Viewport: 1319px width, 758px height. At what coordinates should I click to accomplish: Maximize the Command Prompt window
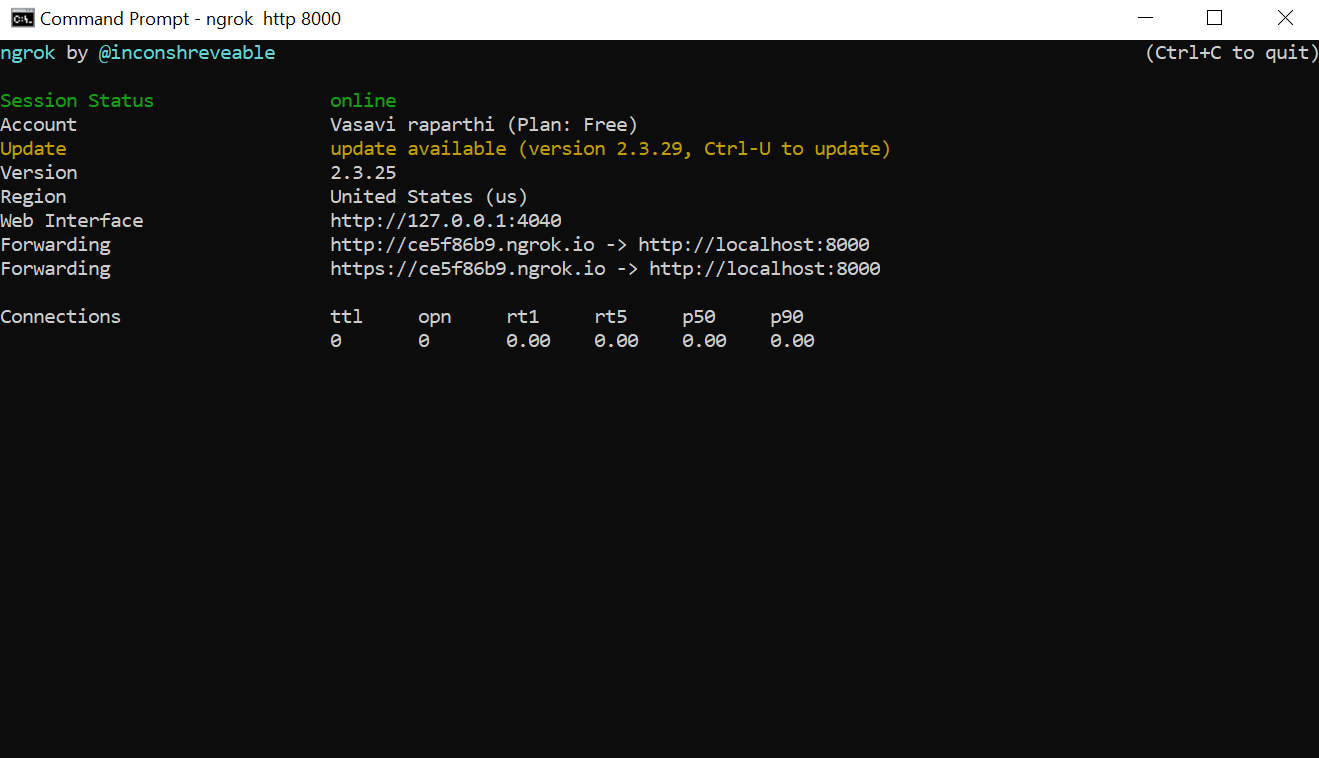[1214, 18]
